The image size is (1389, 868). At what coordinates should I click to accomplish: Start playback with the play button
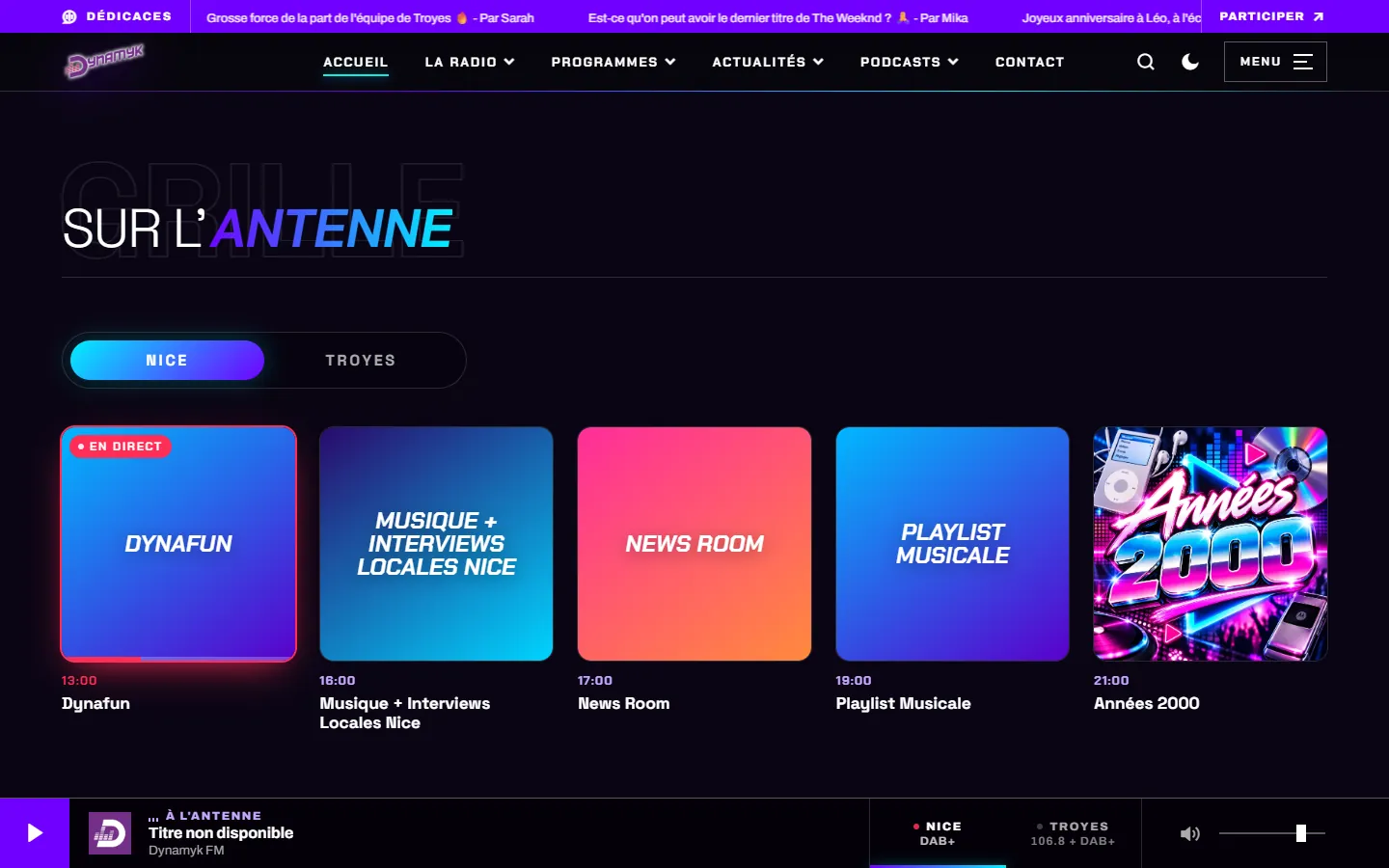click(x=35, y=833)
